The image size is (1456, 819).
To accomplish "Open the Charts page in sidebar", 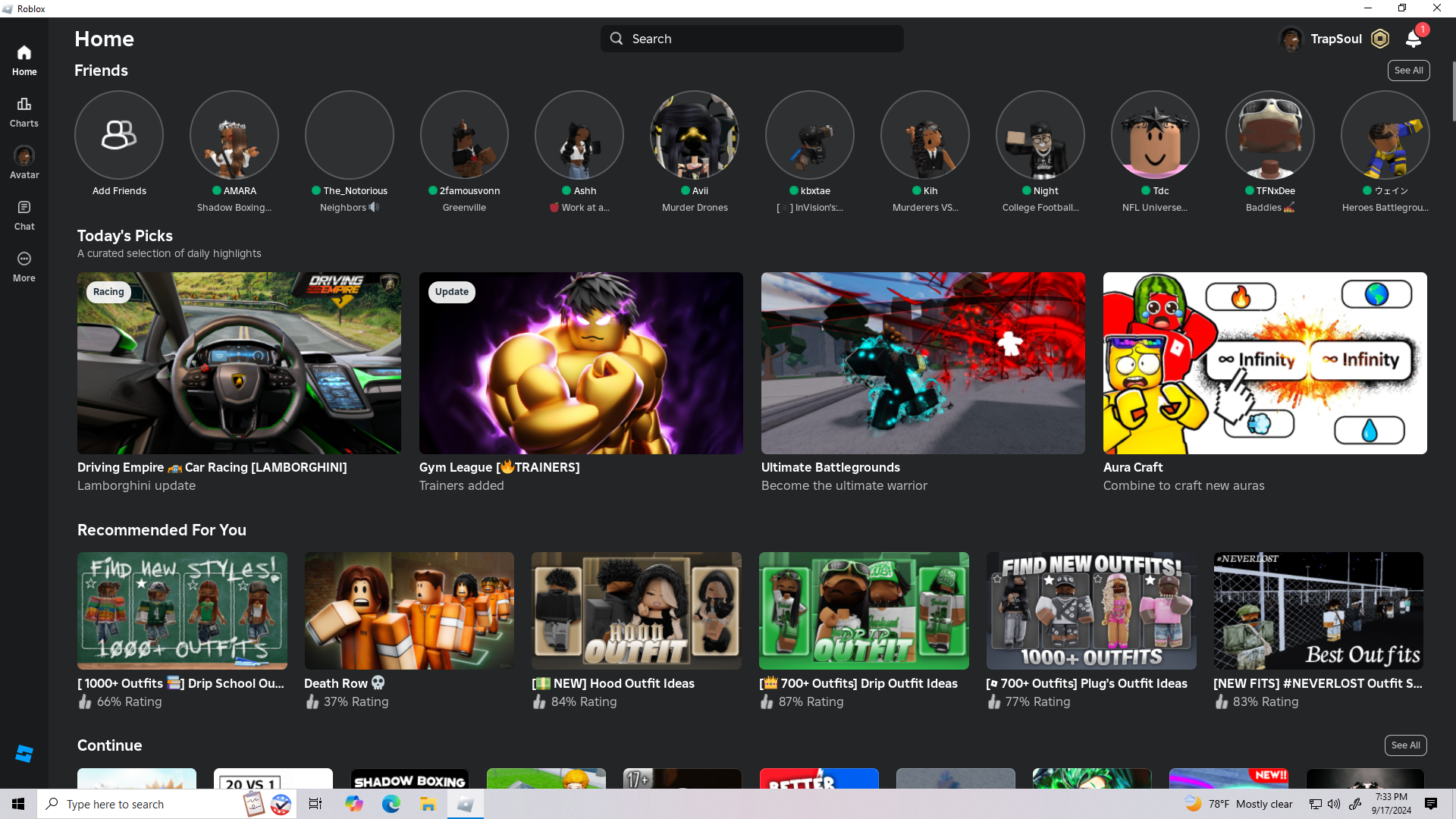I will (24, 111).
